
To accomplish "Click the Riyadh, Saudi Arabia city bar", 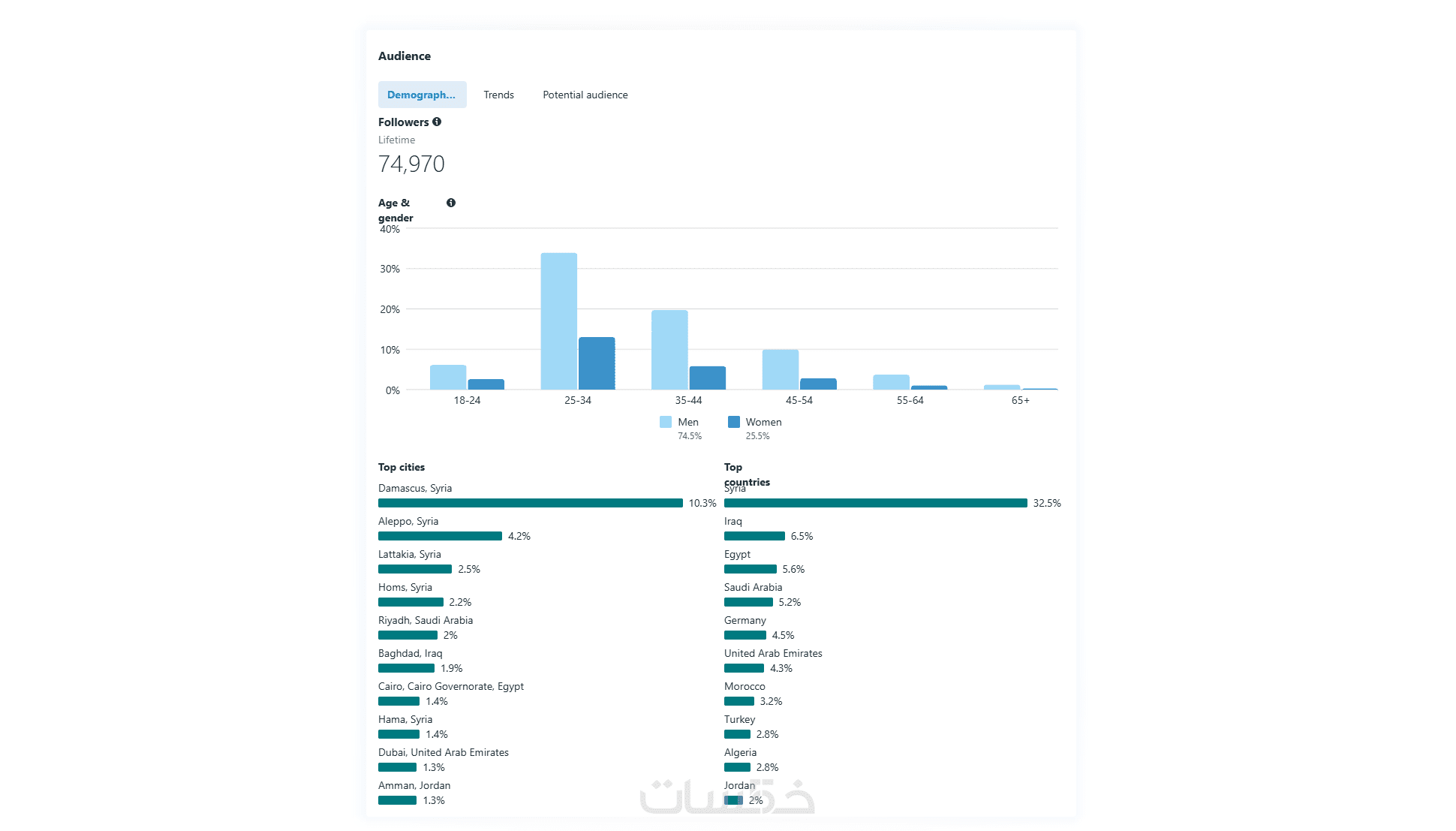I will point(408,635).
